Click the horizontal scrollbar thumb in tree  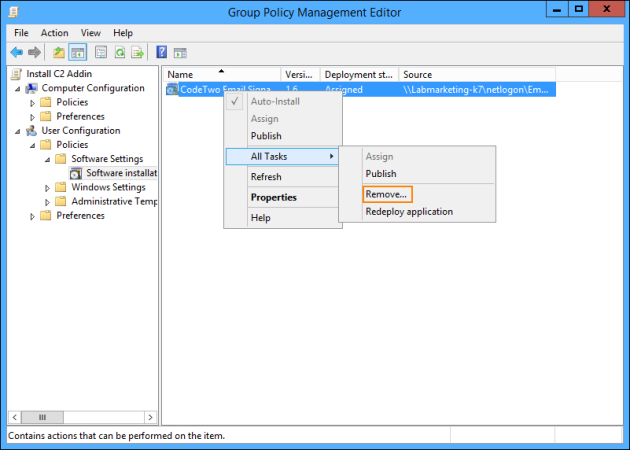tap(42, 417)
